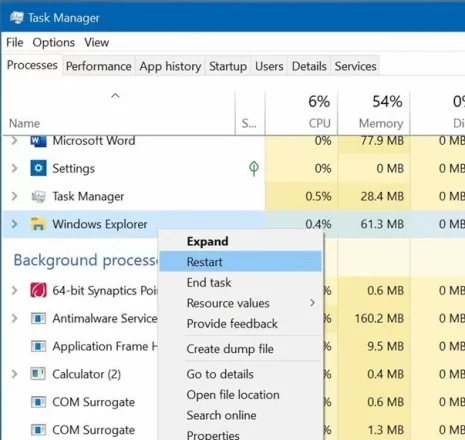This screenshot has height=440, width=465.
Task: Open the File menu
Action: coord(15,43)
